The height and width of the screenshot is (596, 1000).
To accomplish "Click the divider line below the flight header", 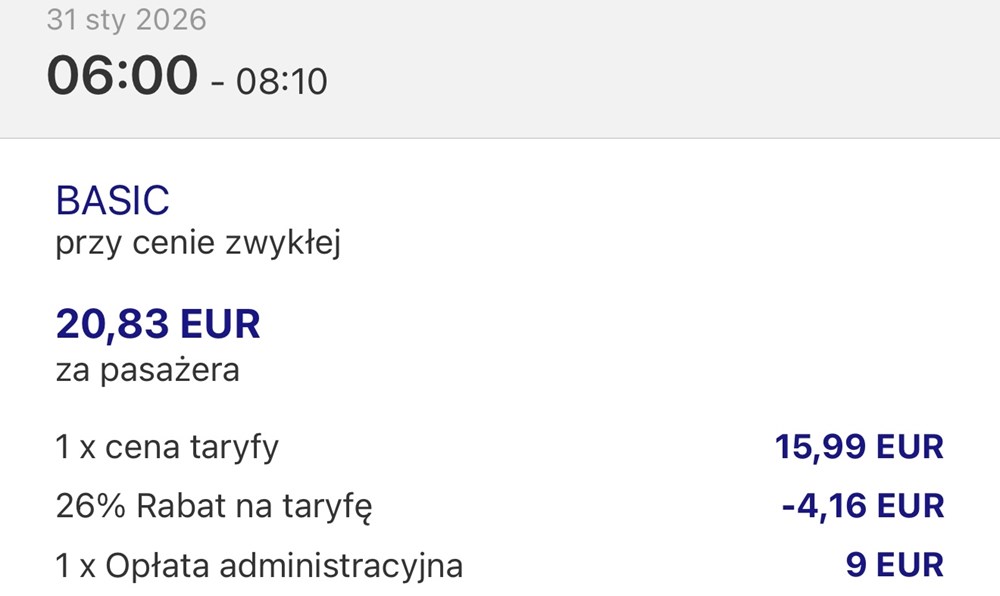I will pos(500,138).
